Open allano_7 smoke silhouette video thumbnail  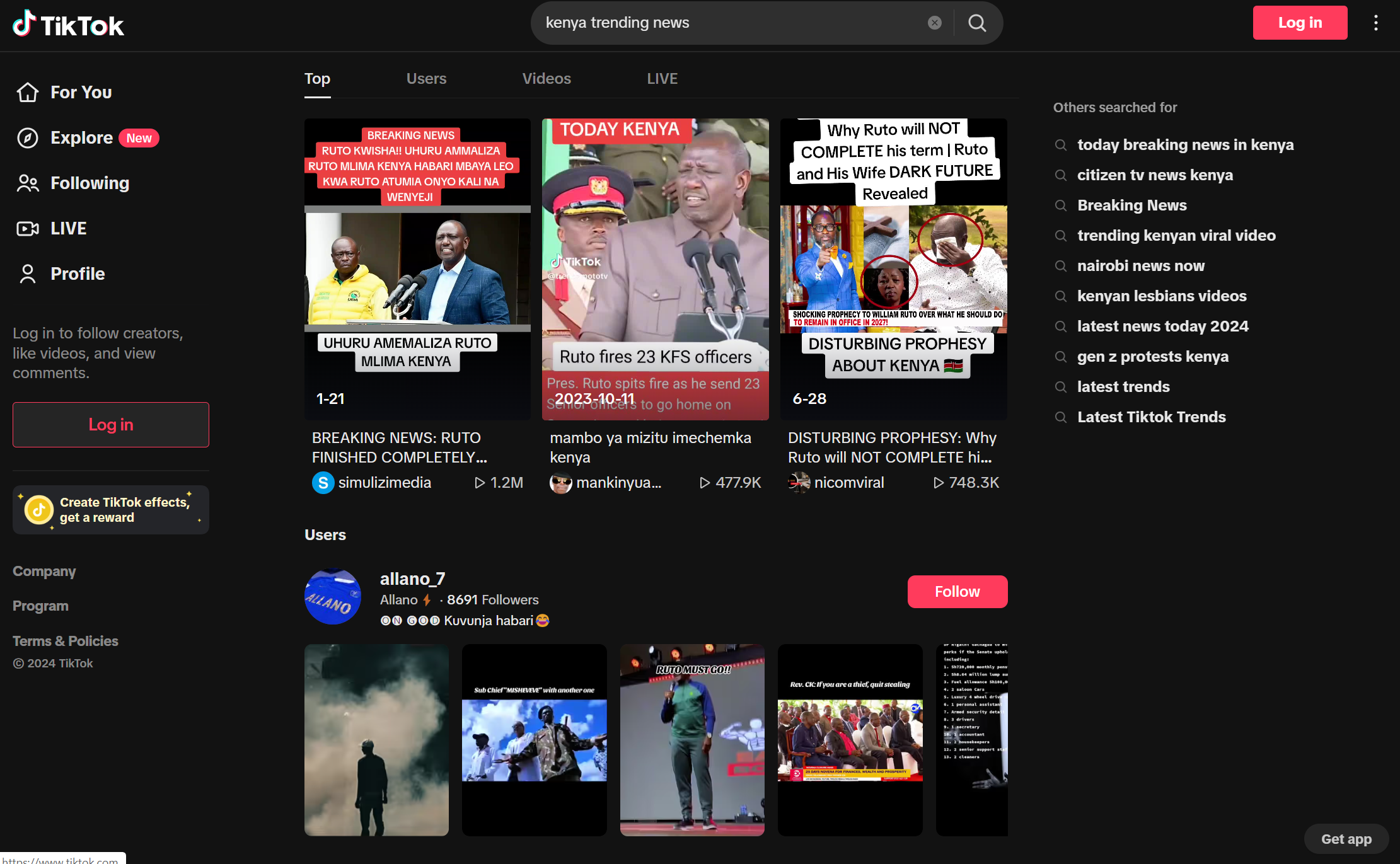pyautogui.click(x=376, y=740)
